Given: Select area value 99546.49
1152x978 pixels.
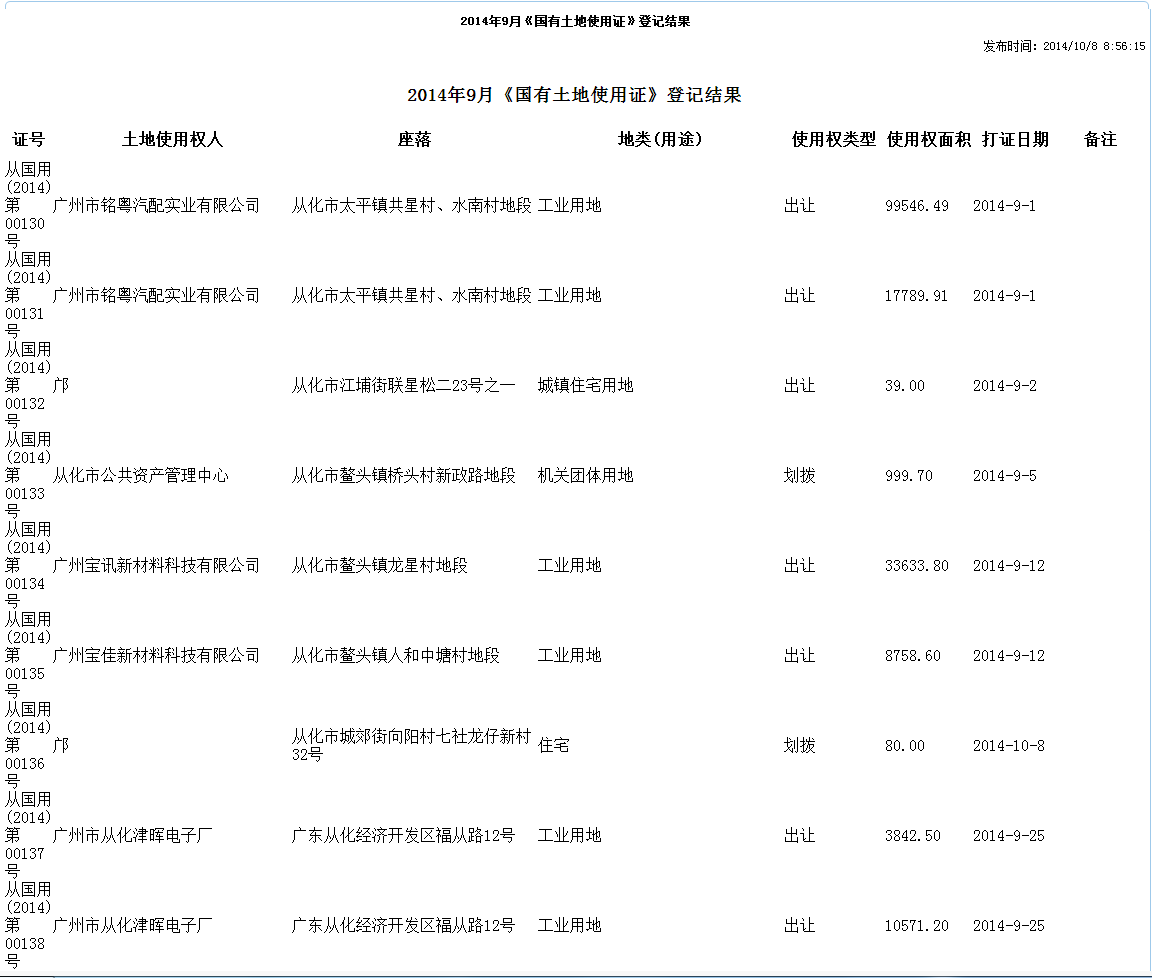Looking at the screenshot, I should tap(916, 206).
